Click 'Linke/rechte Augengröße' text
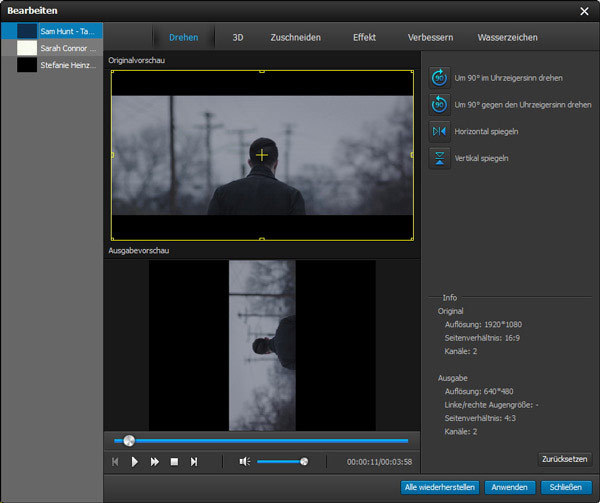The height and width of the screenshot is (503, 600). [488, 405]
